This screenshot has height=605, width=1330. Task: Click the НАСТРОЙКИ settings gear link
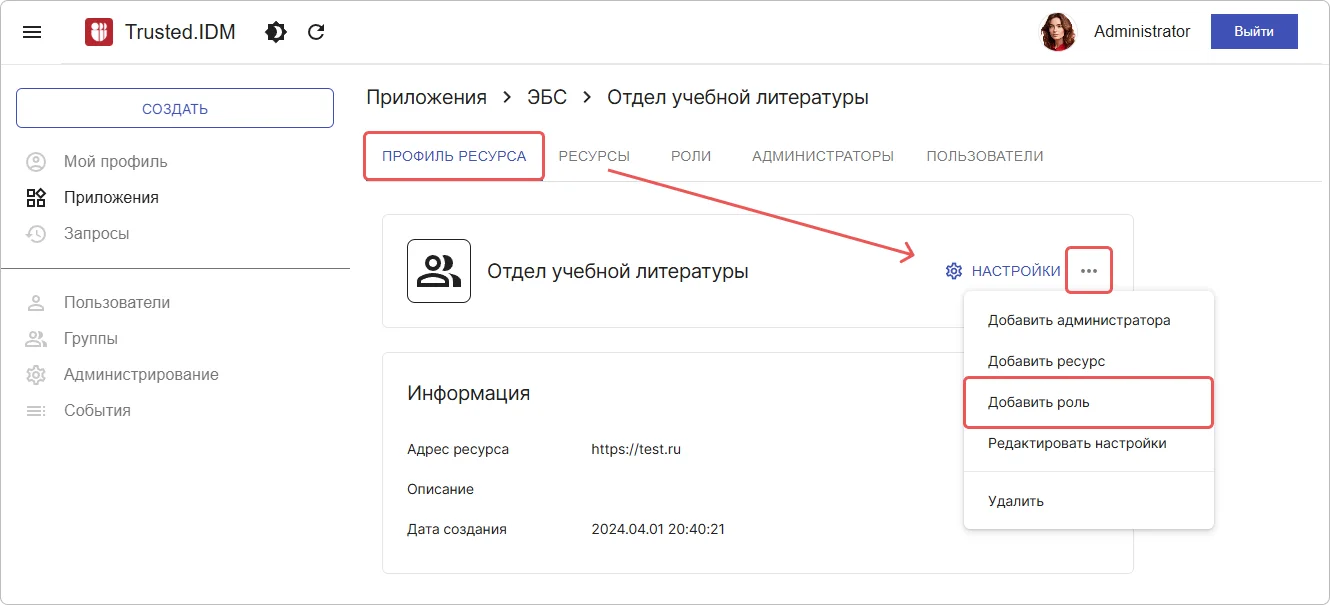click(1003, 271)
